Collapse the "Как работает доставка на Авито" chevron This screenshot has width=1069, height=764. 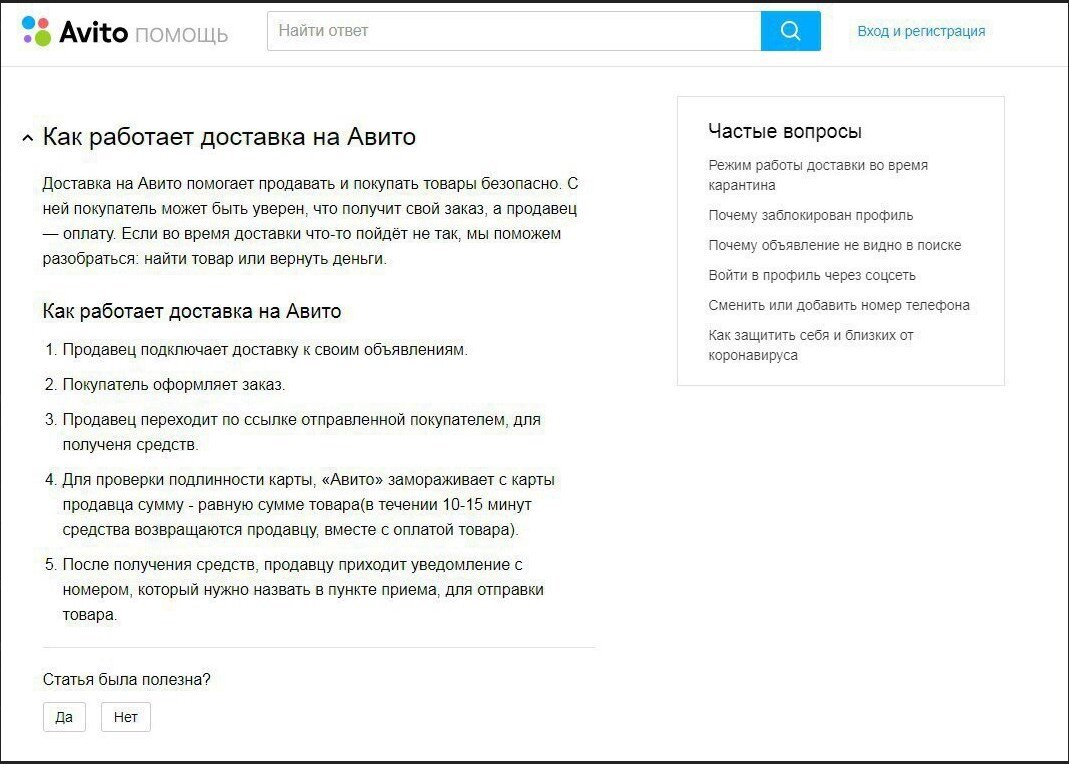click(x=27, y=138)
